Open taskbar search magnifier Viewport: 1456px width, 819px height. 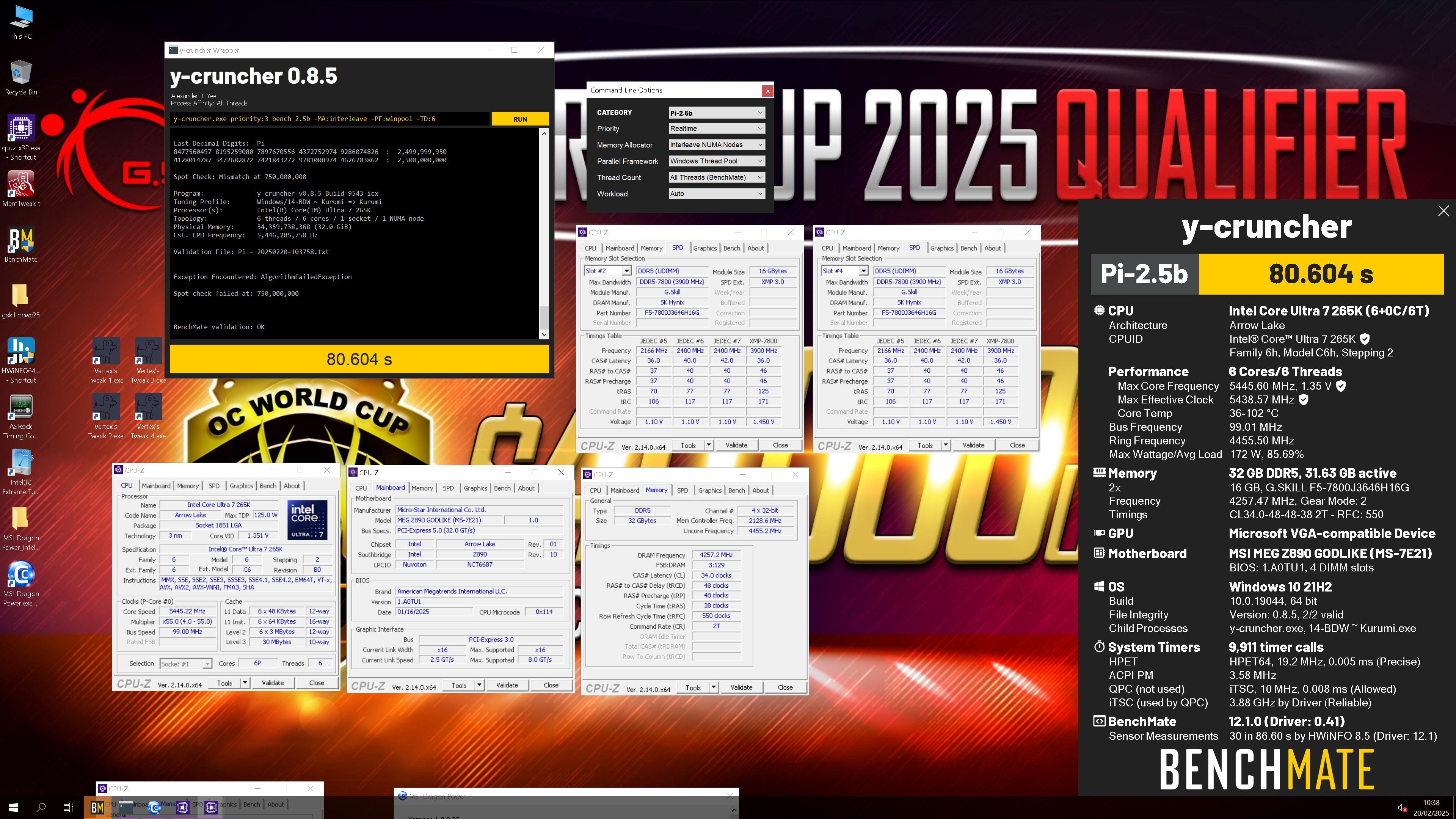click(41, 807)
